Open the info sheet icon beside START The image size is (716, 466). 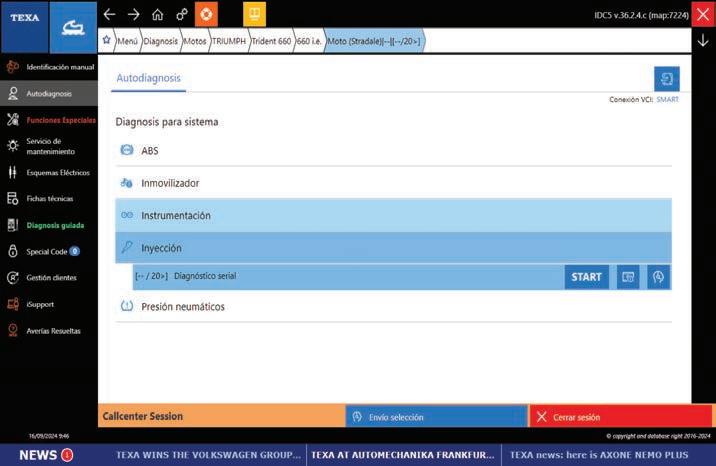point(628,277)
